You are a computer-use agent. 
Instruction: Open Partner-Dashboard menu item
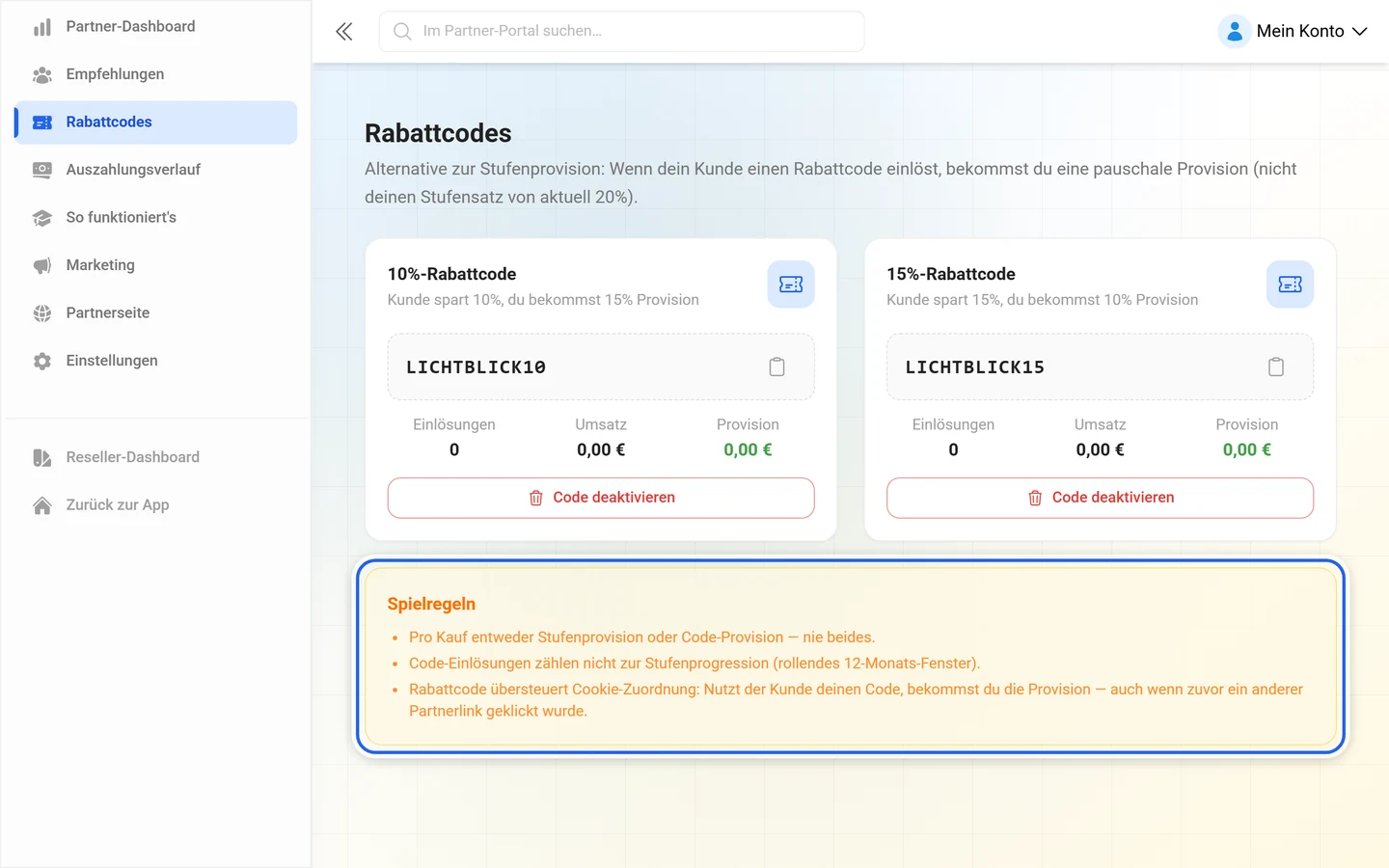pyautogui.click(x=156, y=27)
